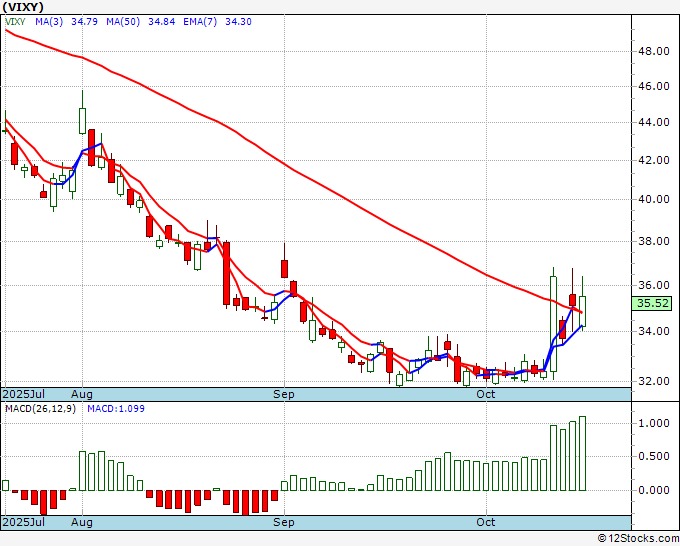Click the MACD:1.099 value label
Image resolution: width=680 pixels, height=546 pixels.
[116, 409]
